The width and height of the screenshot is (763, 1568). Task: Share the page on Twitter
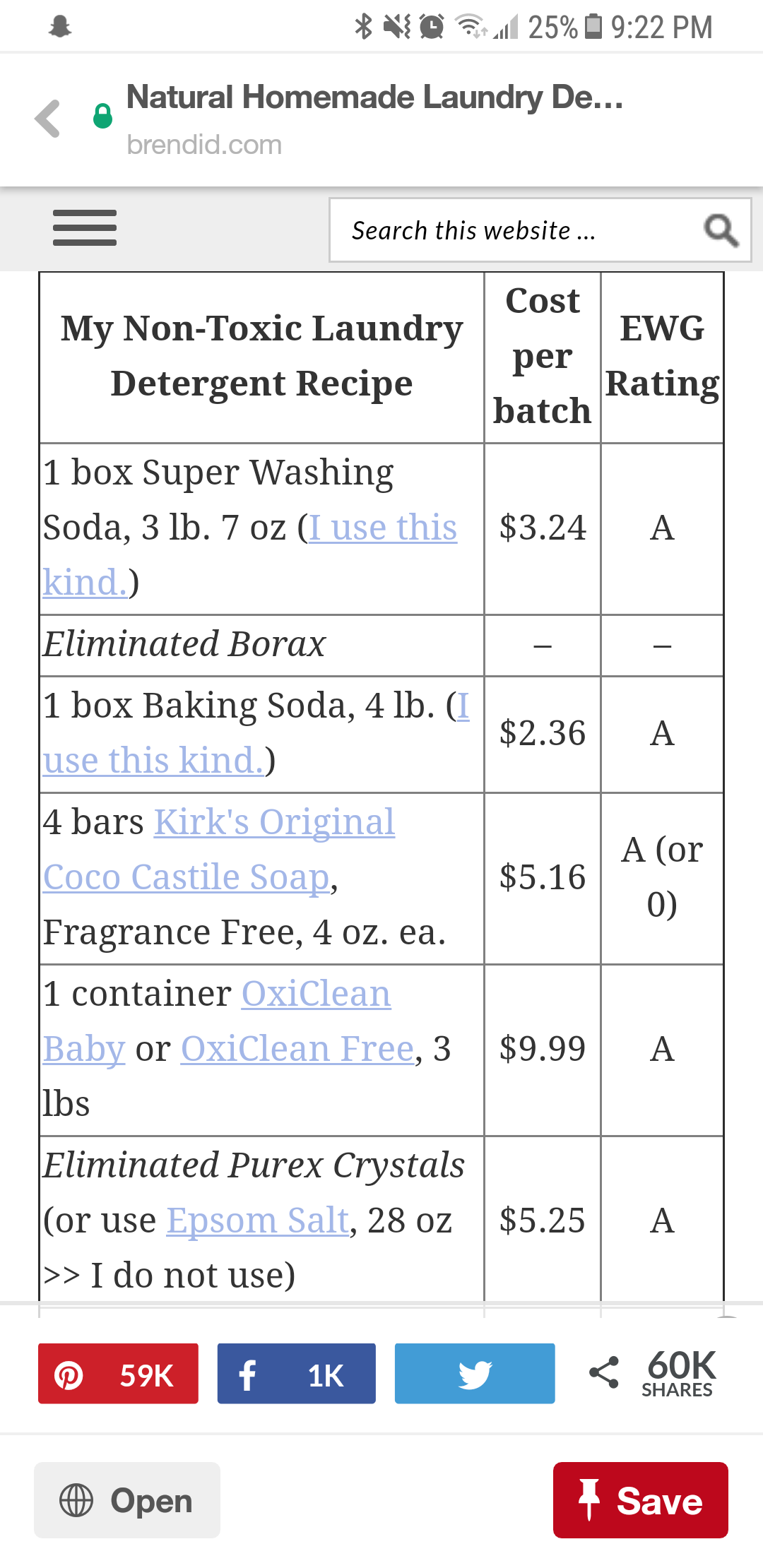pos(474,1374)
